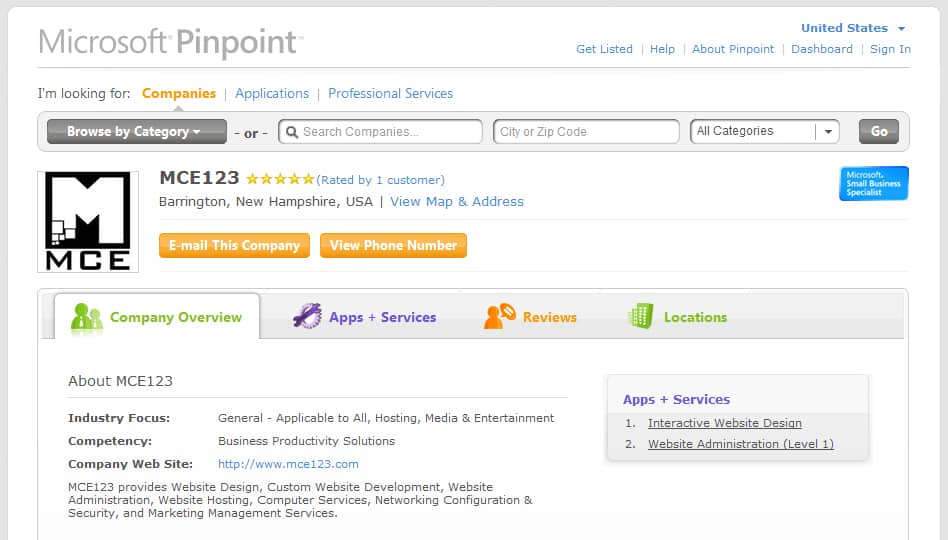Click the Industry Focus label
Screen dimensions: 948x540
point(119,418)
